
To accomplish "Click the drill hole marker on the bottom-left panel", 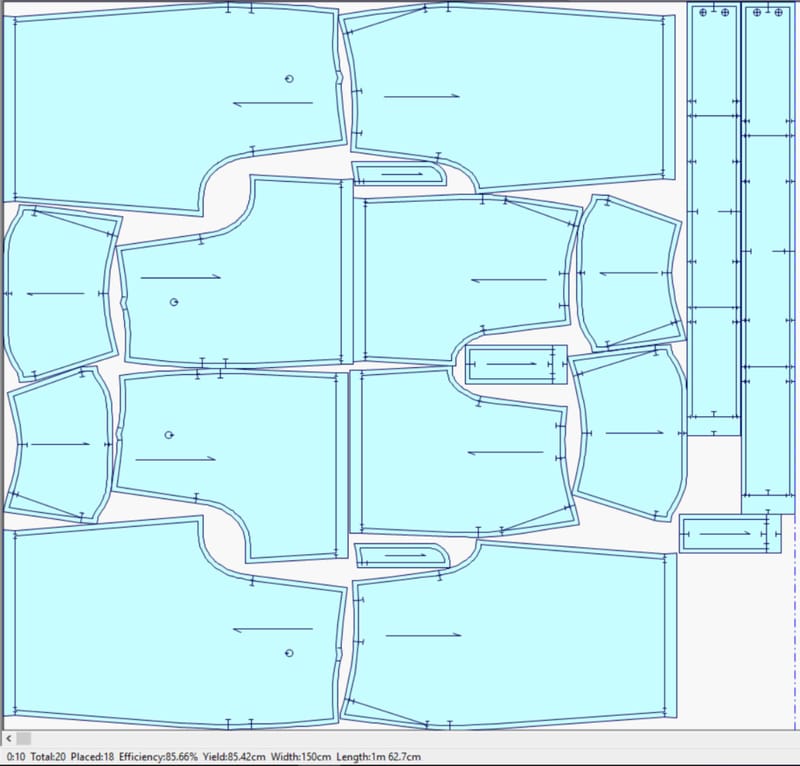I will point(289,653).
